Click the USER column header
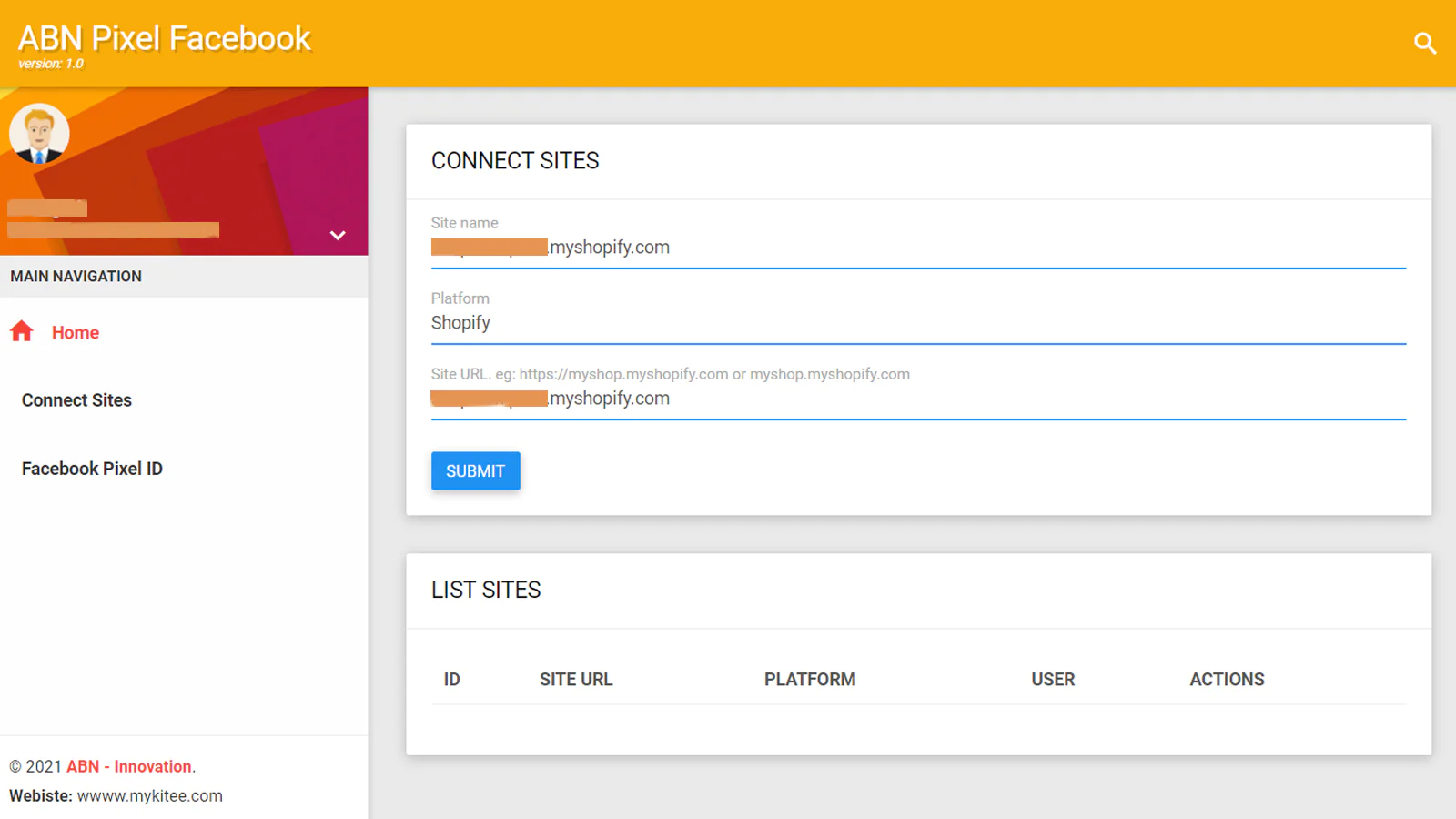This screenshot has width=1456, height=819. point(1053,679)
